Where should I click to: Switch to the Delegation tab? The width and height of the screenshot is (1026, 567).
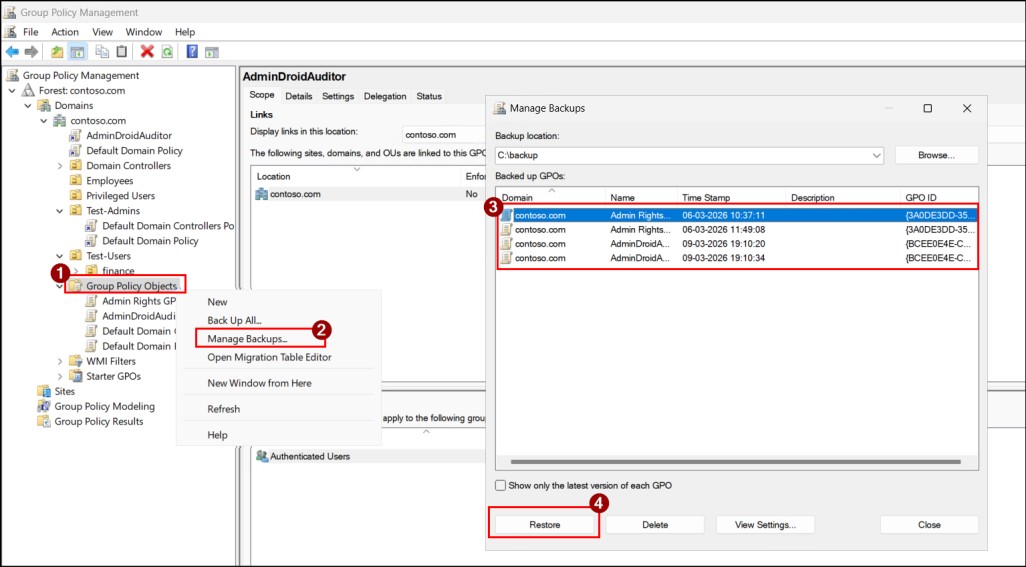[x=385, y=96]
